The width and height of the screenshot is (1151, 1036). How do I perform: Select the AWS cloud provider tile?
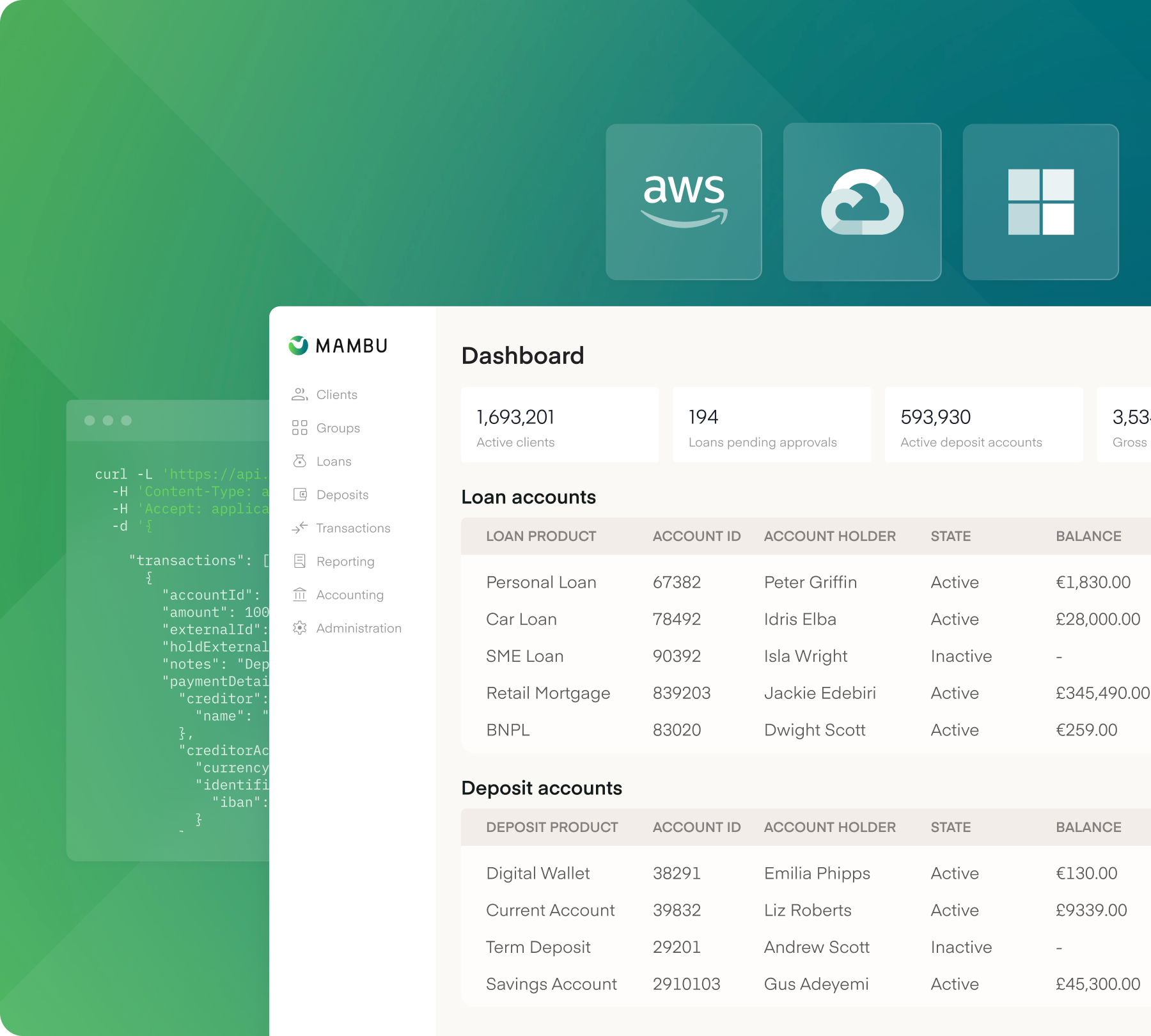[x=684, y=202]
